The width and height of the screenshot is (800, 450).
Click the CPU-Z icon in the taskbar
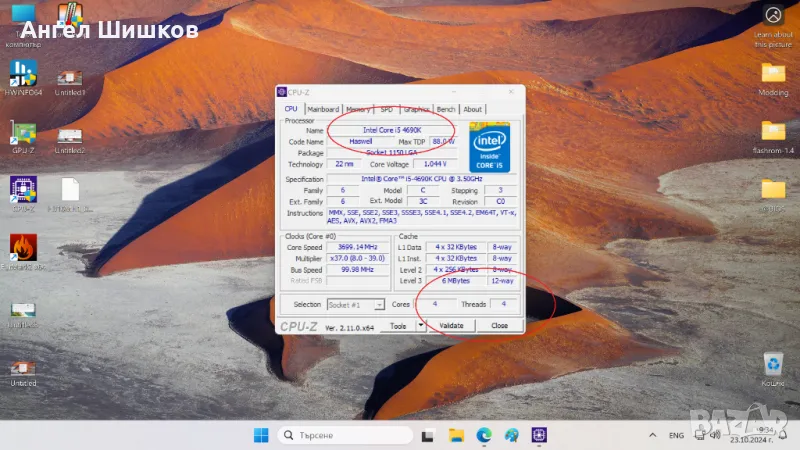pyautogui.click(x=540, y=435)
